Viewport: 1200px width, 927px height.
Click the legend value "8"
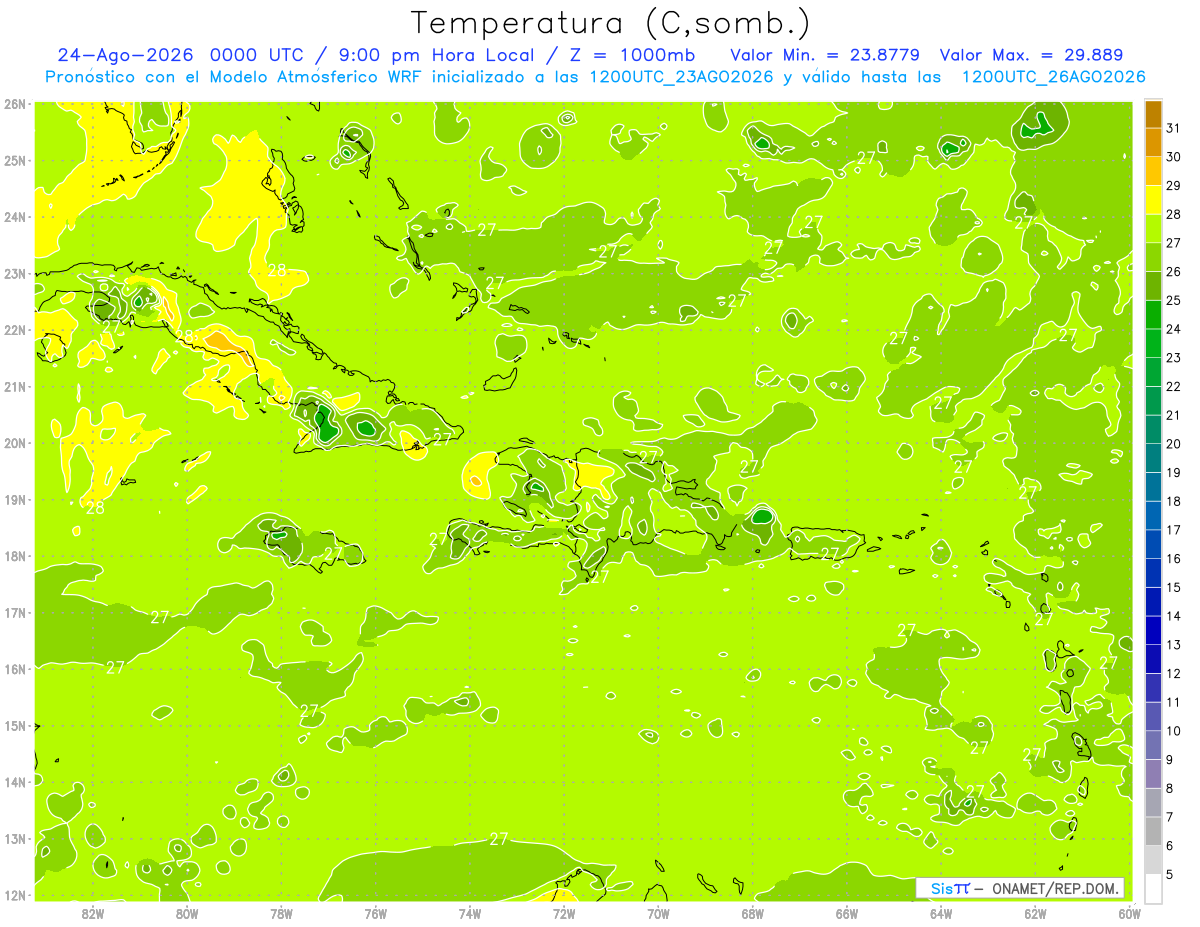[x=1170, y=788]
